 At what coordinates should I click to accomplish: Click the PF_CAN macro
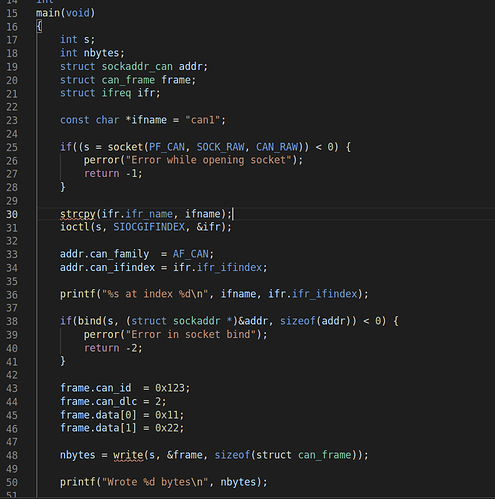[167, 147]
